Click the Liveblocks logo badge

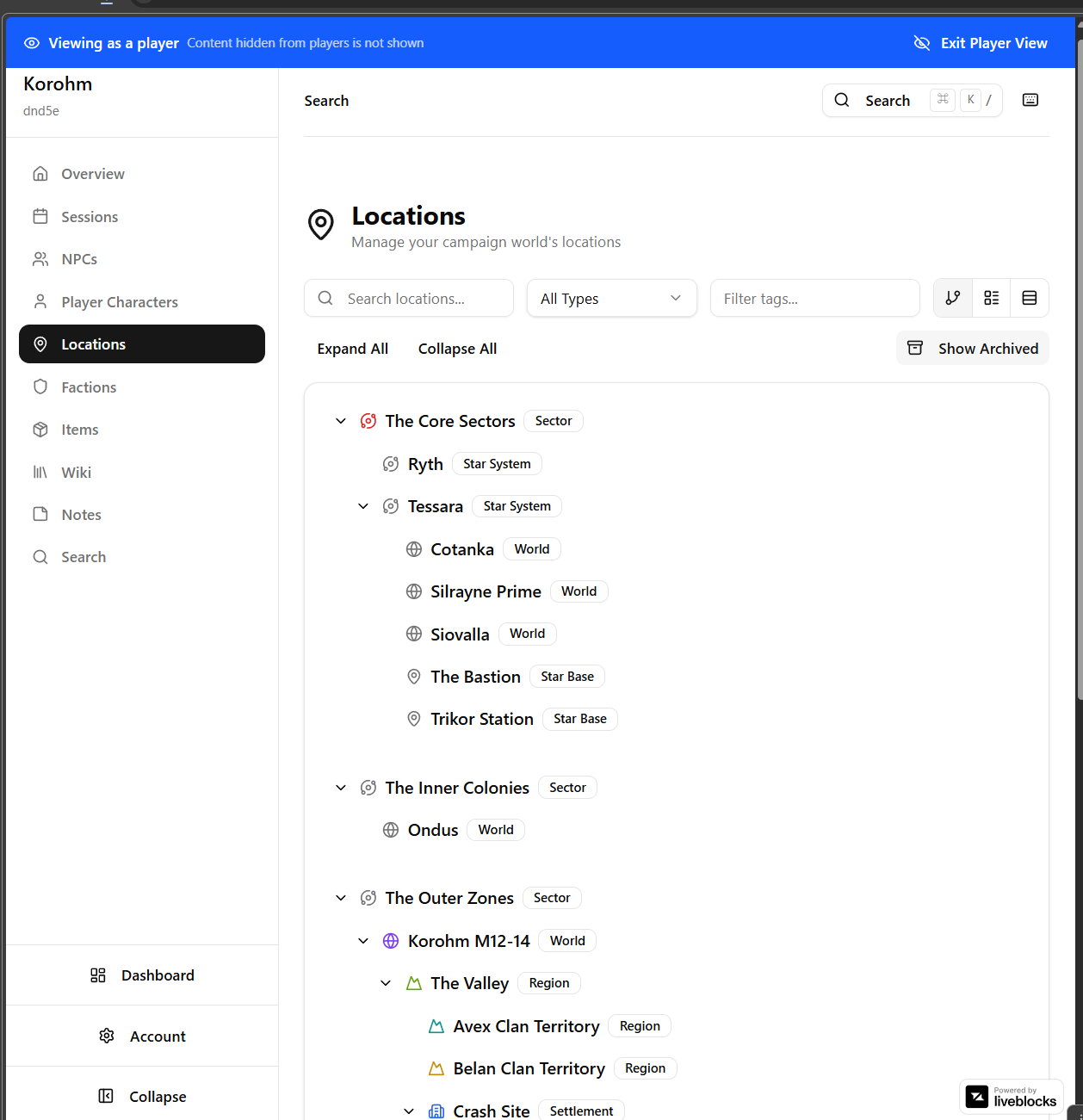click(x=1011, y=1097)
